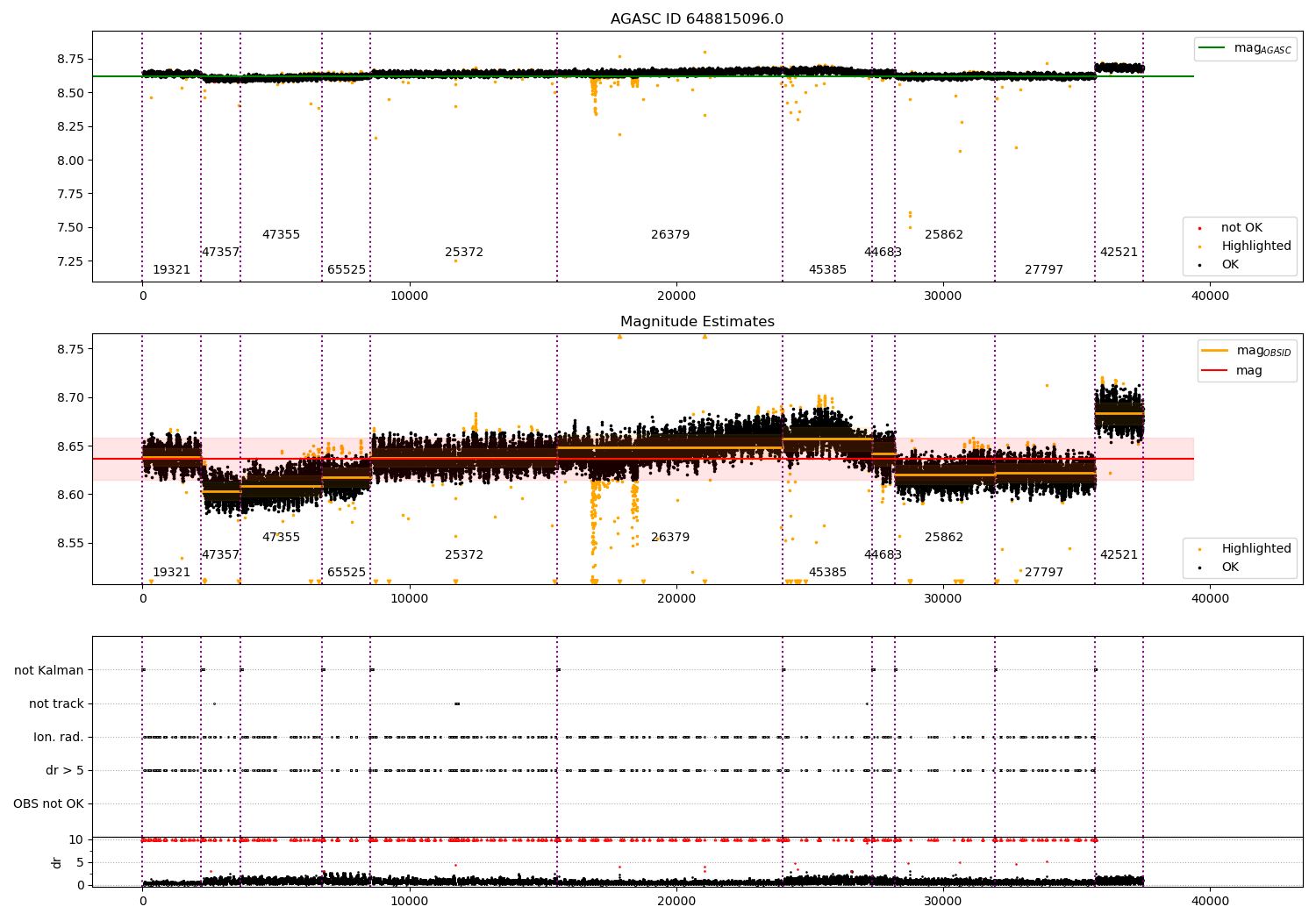Click x-axis tick 10000 in top panel
This screenshot has height=921, width=1316.
click(x=410, y=296)
